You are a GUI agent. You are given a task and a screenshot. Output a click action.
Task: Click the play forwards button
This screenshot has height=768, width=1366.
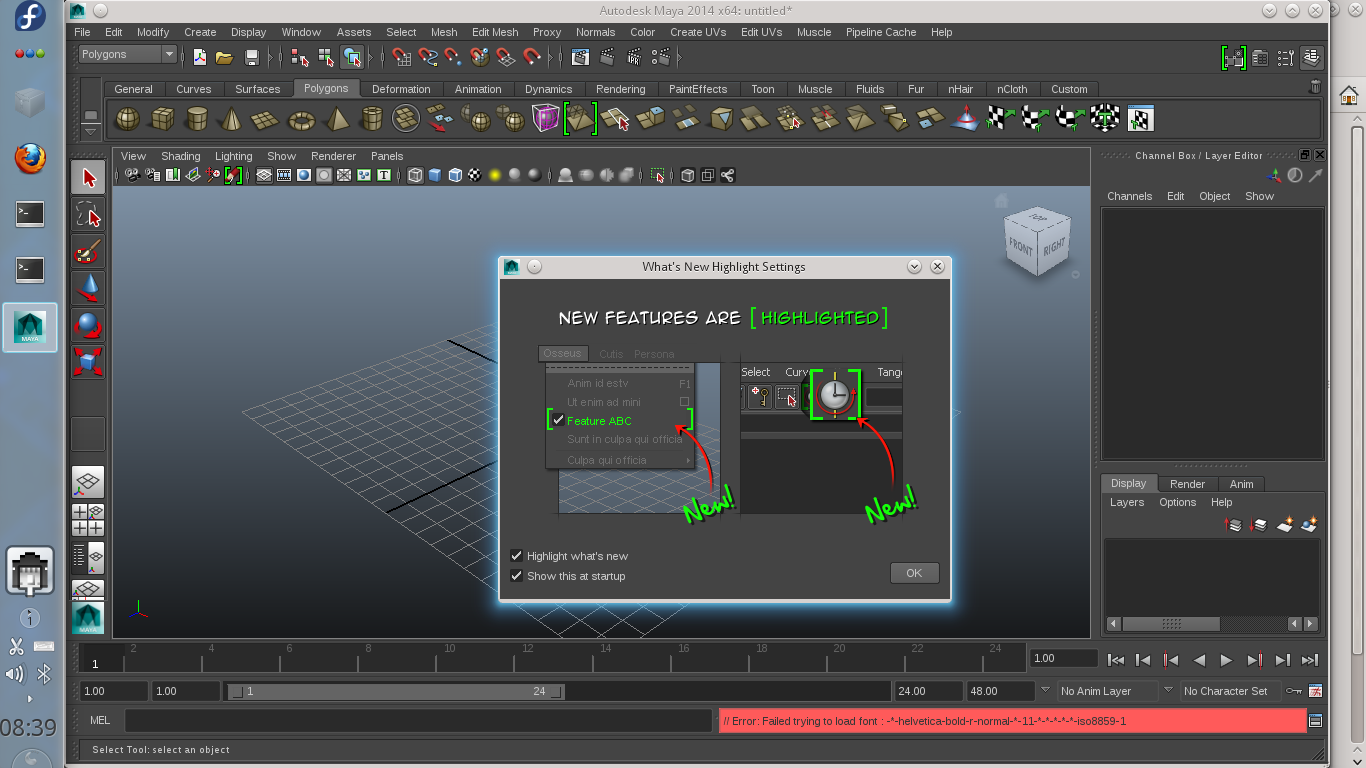point(1226,659)
